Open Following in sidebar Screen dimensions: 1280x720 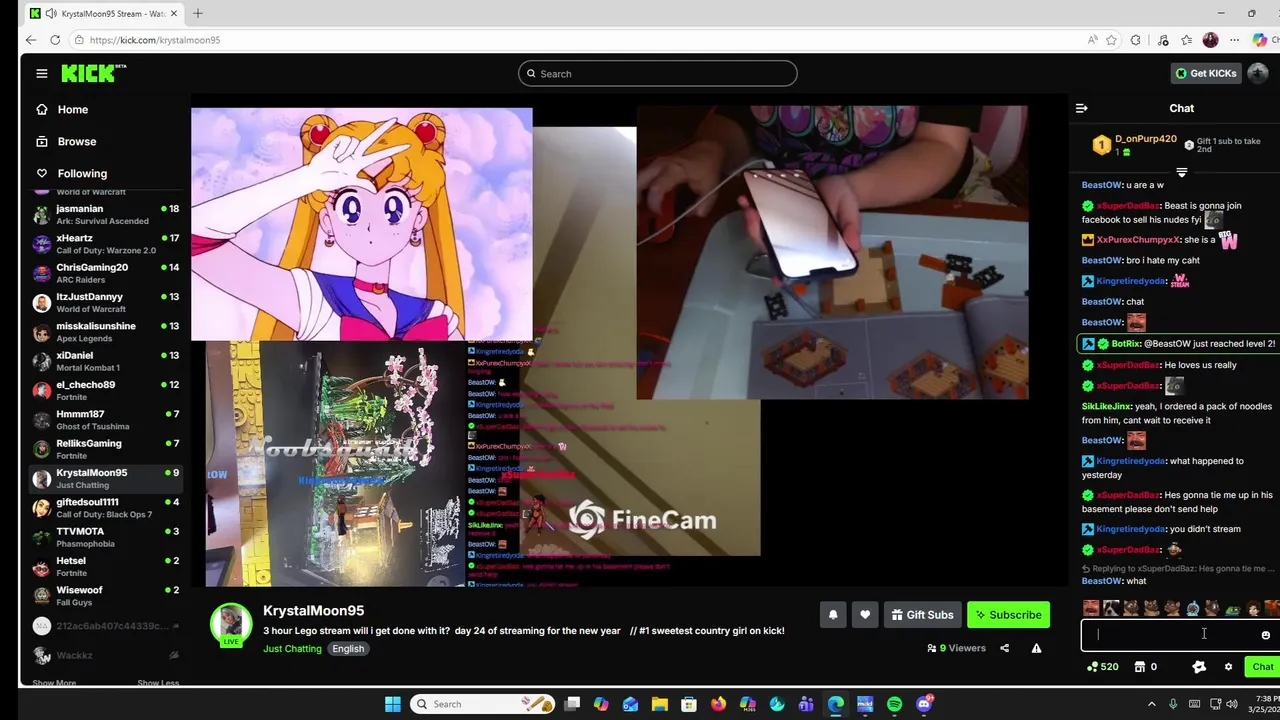[82, 173]
